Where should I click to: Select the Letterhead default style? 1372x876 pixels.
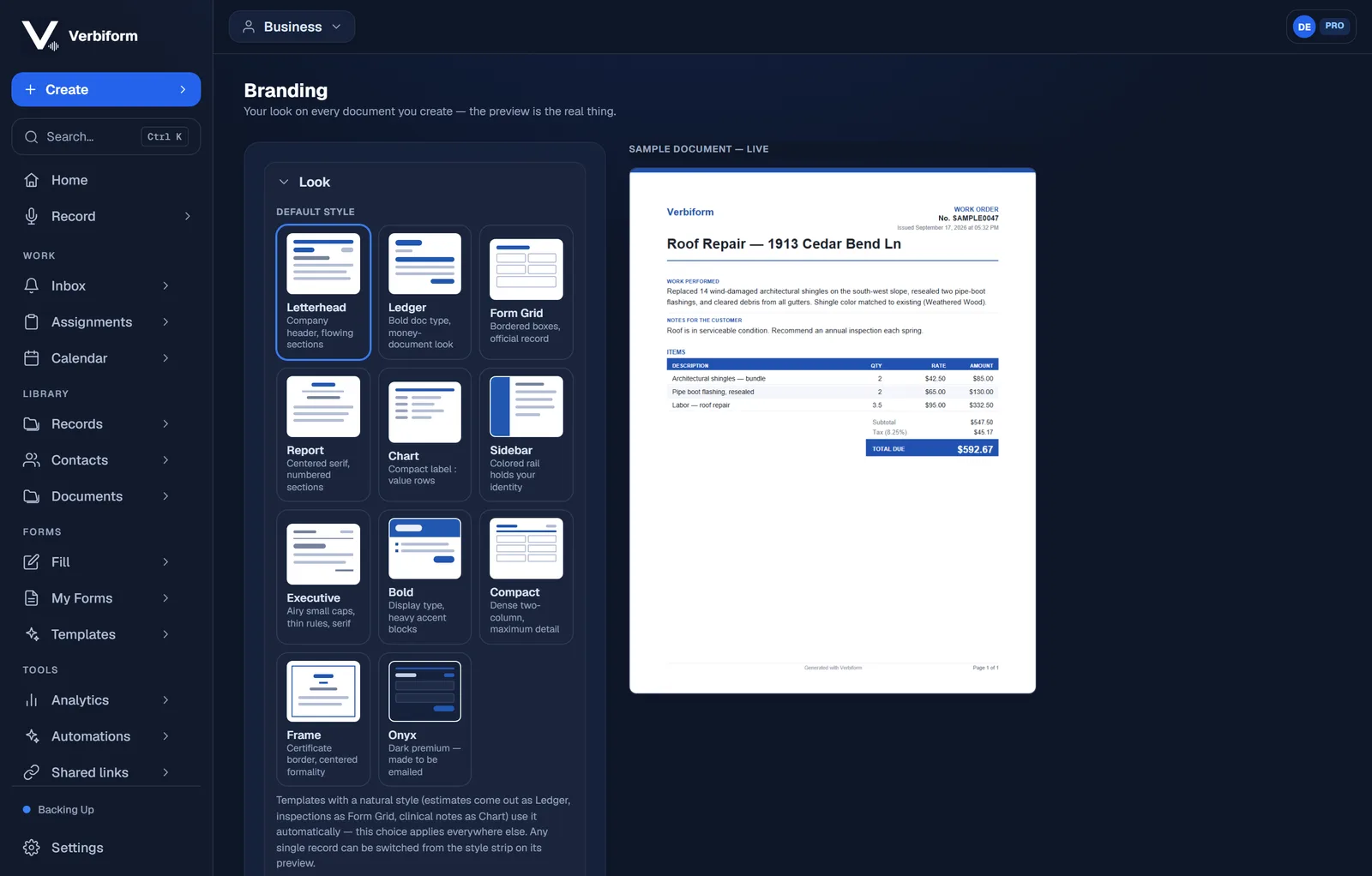(x=323, y=291)
